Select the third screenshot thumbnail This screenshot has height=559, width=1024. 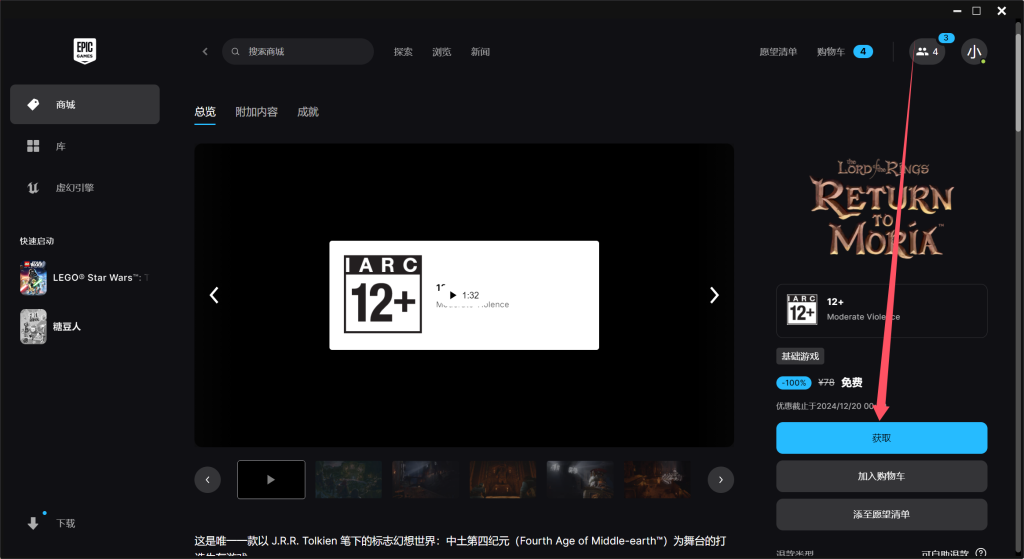pos(503,479)
